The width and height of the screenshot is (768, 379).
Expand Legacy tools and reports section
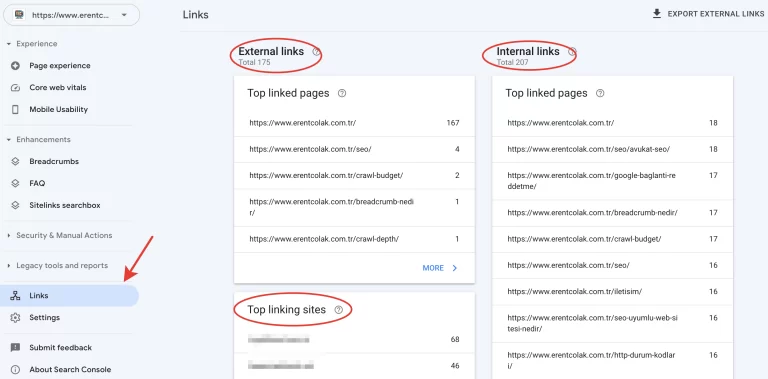[x=58, y=265]
